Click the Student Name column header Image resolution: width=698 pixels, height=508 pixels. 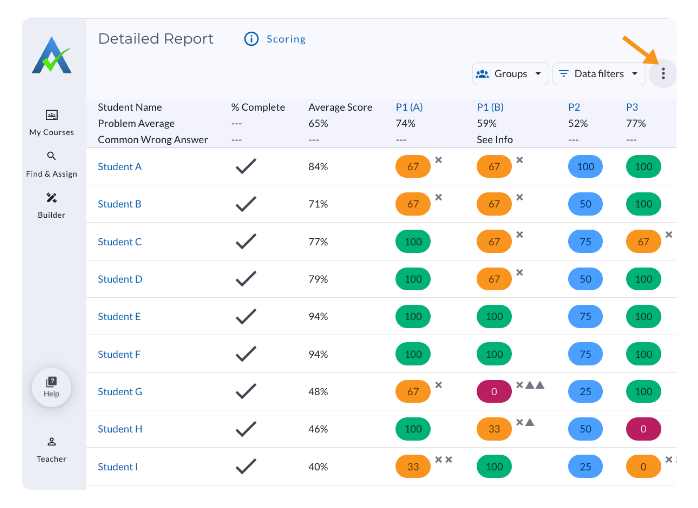pyautogui.click(x=130, y=107)
